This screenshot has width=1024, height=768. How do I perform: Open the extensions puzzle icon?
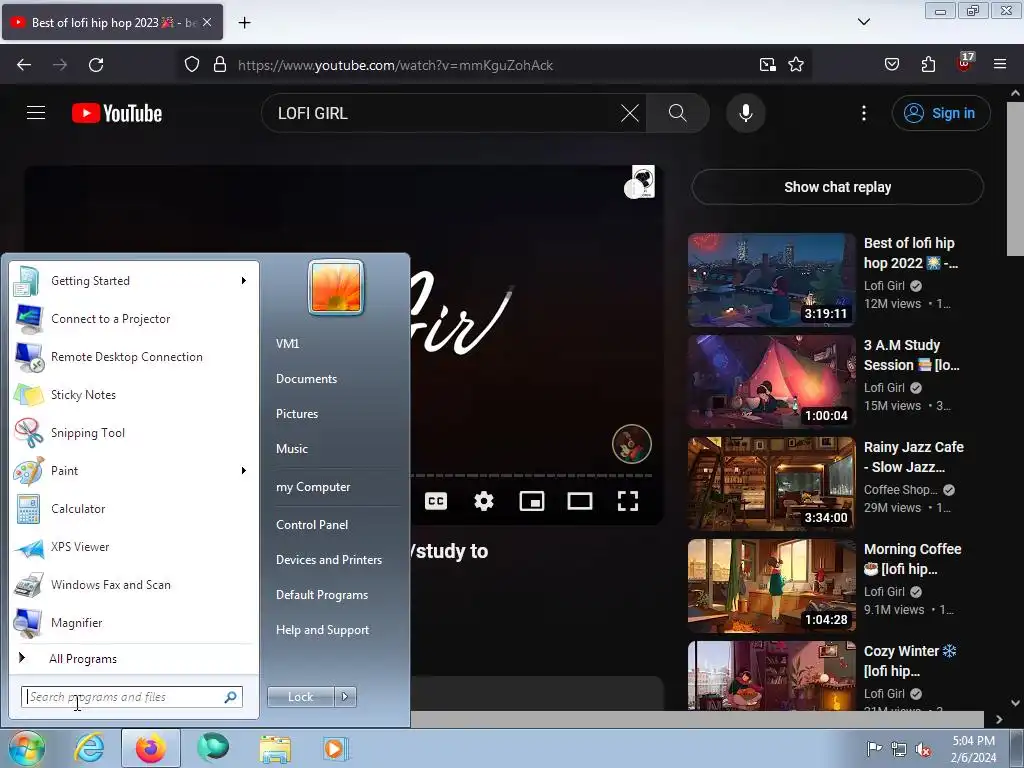click(928, 65)
